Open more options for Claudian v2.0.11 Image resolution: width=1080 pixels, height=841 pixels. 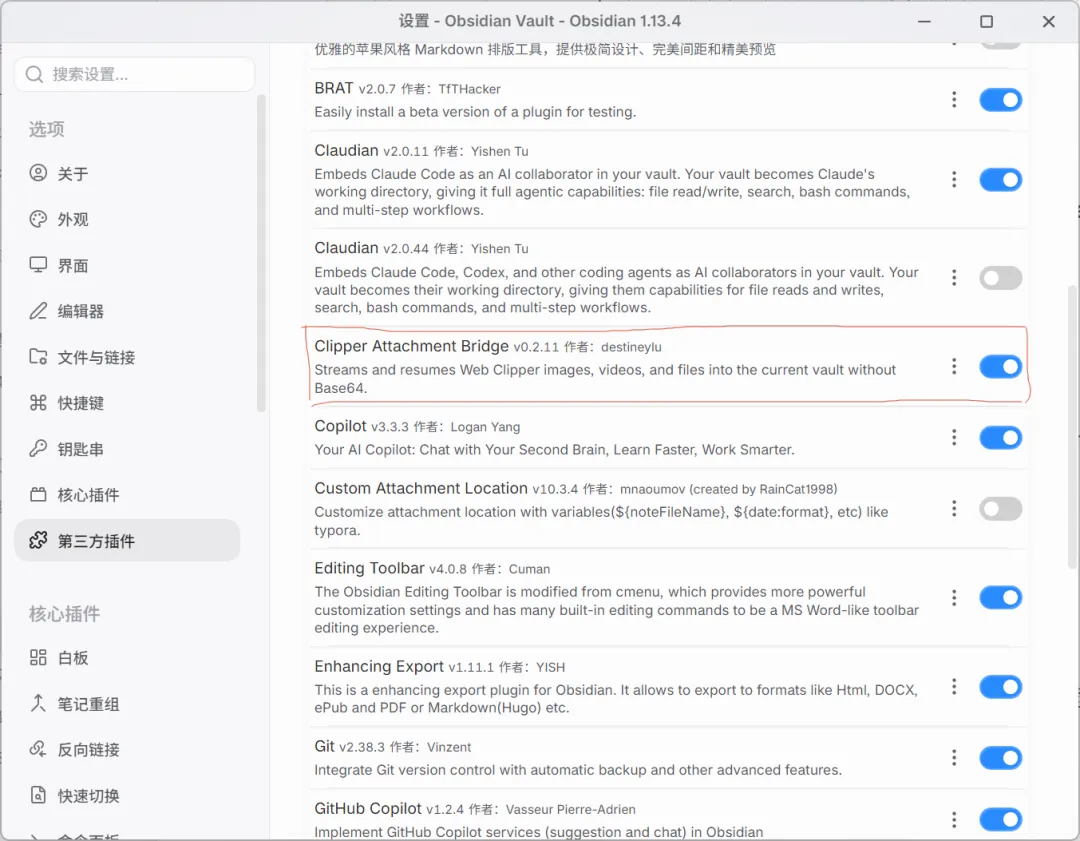coord(954,180)
